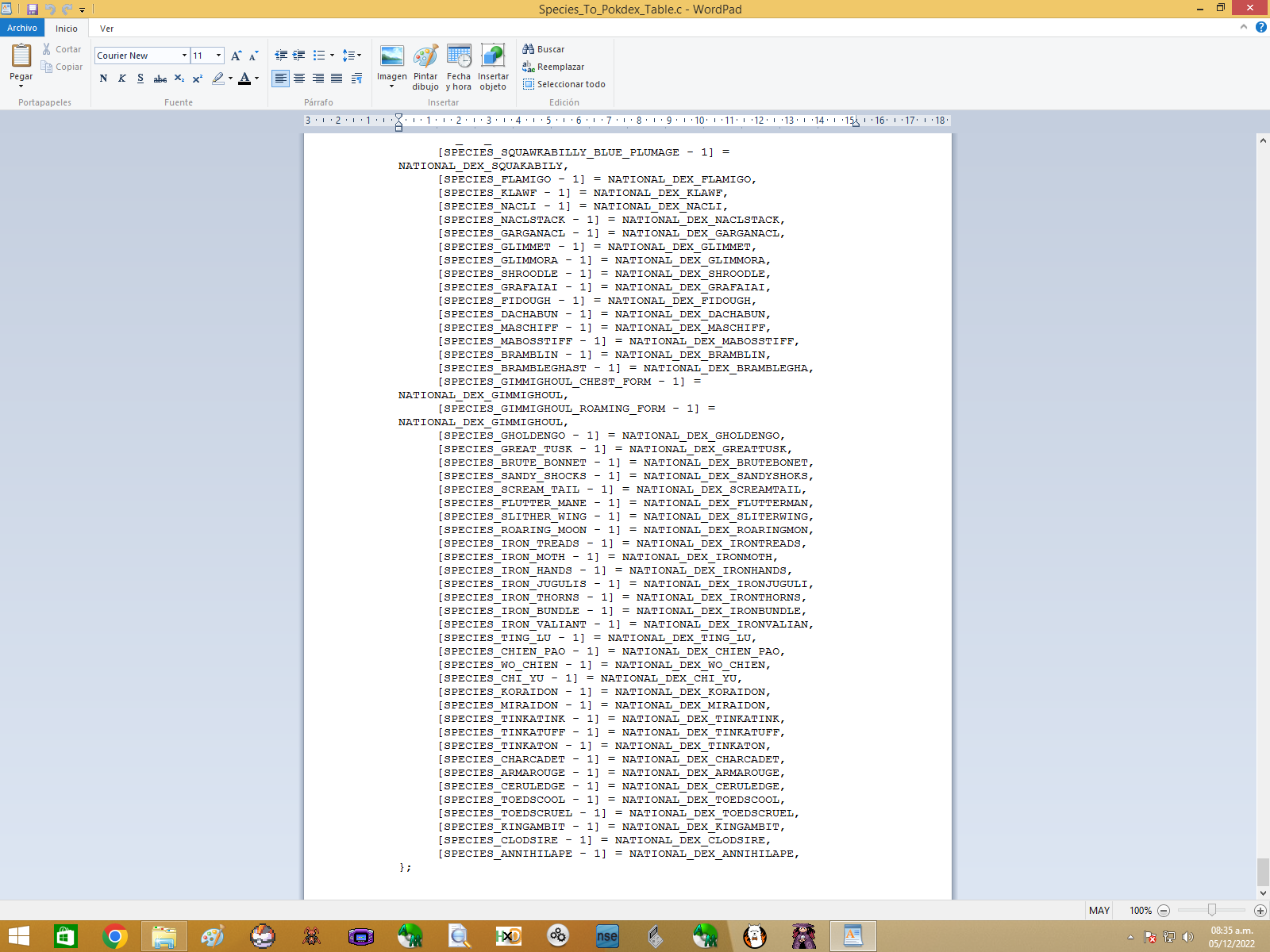The image size is (1270, 952).
Task: Open the line spacing dropdown
Action: [x=351, y=56]
